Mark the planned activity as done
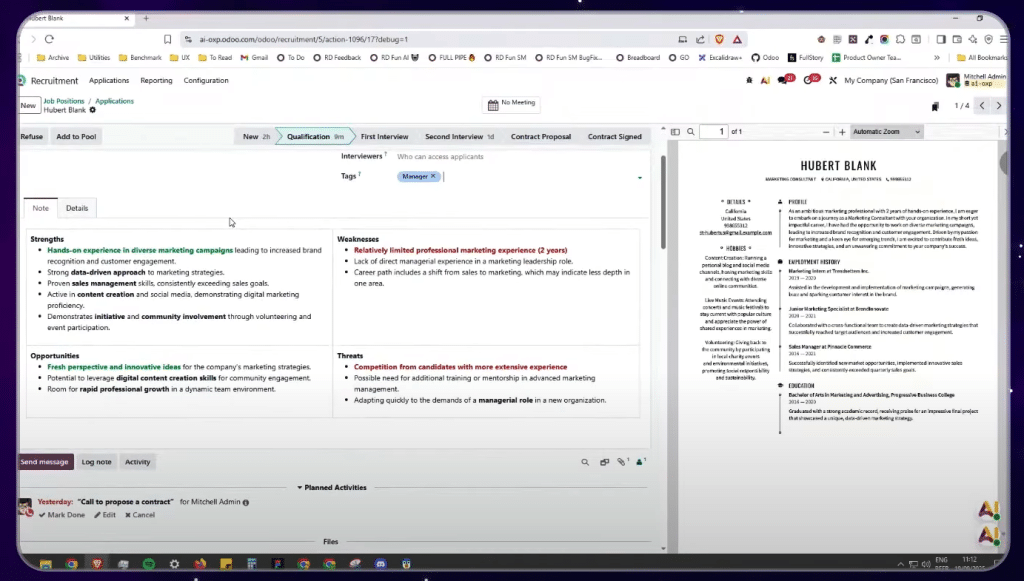This screenshot has height=581, width=1024. tap(62, 515)
